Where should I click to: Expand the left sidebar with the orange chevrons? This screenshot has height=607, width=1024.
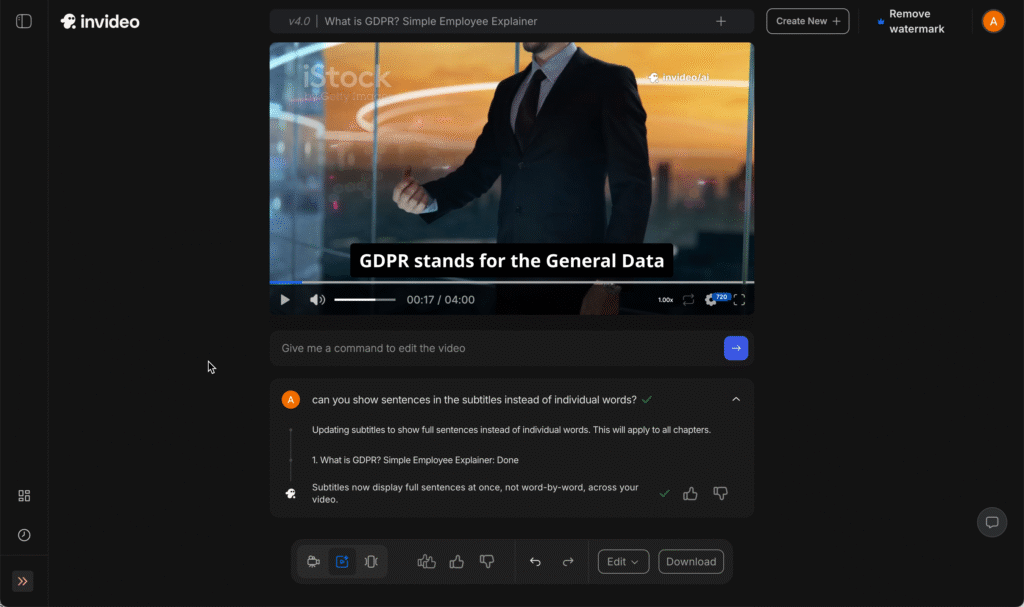pos(22,581)
